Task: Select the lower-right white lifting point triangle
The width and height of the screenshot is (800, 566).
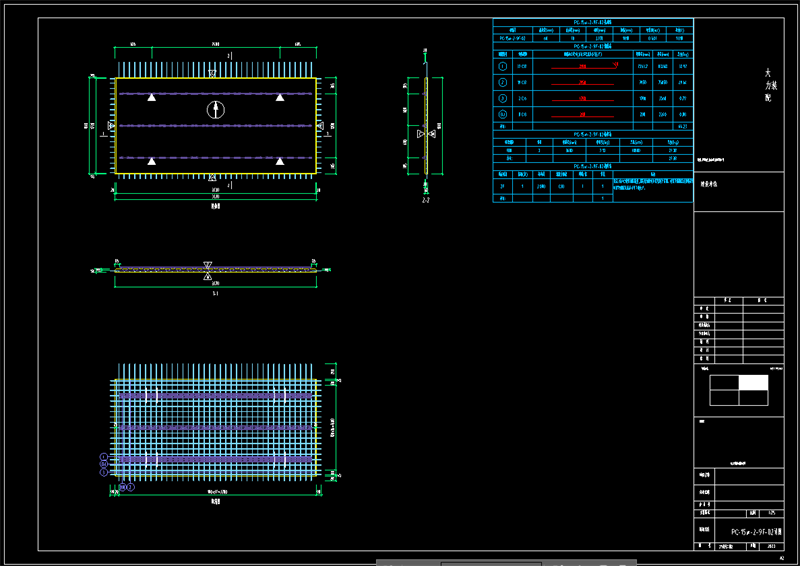Action: pyautogui.click(x=280, y=161)
